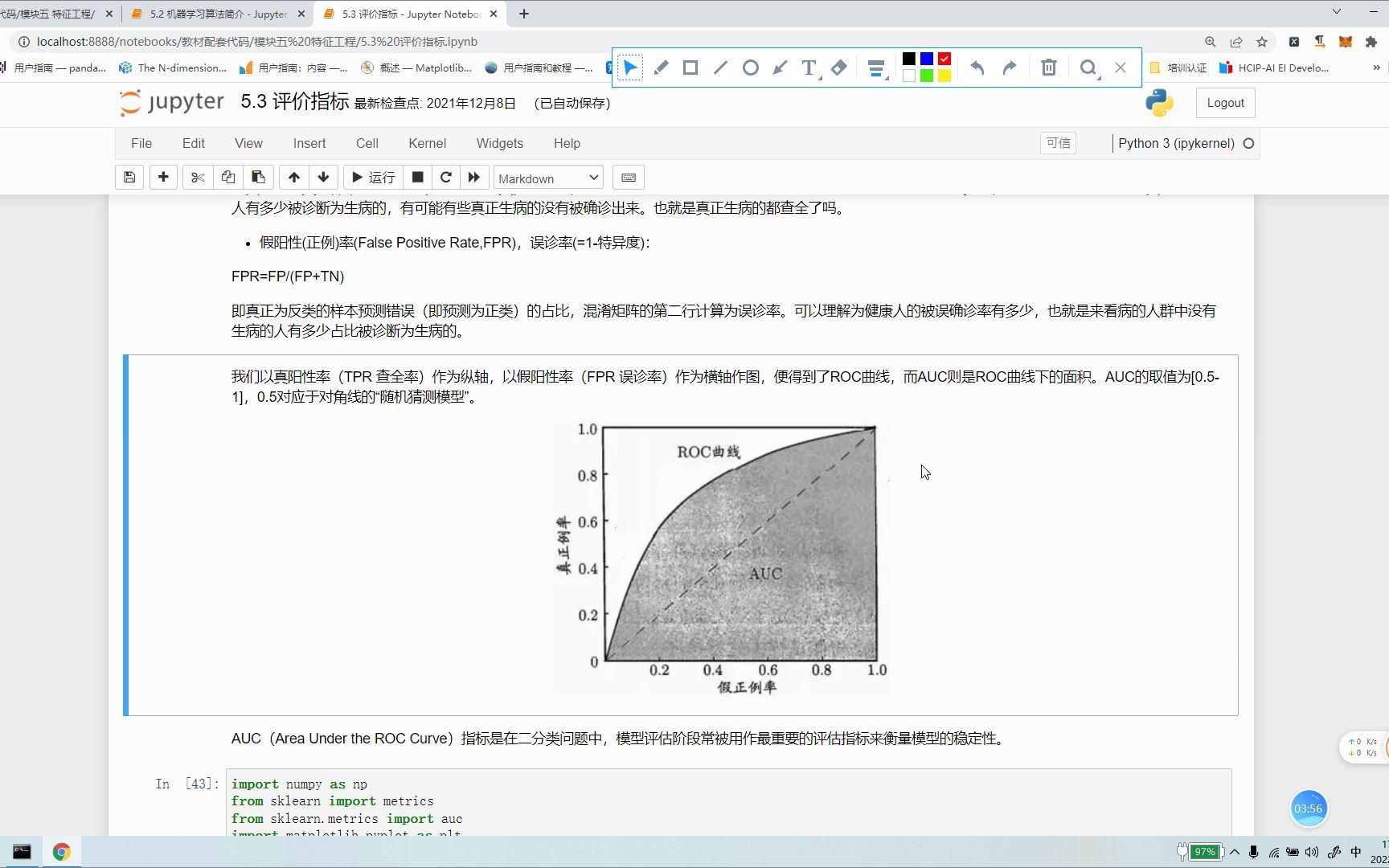Viewport: 1389px width, 868px height.
Task: Choose the text annotation tool
Action: [809, 68]
